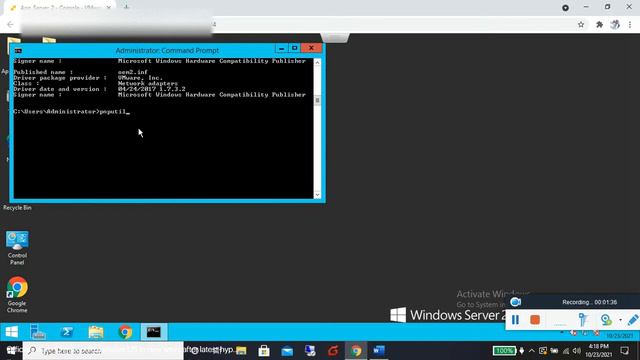
Task: Open the network icon in system tray
Action: (x=566, y=351)
